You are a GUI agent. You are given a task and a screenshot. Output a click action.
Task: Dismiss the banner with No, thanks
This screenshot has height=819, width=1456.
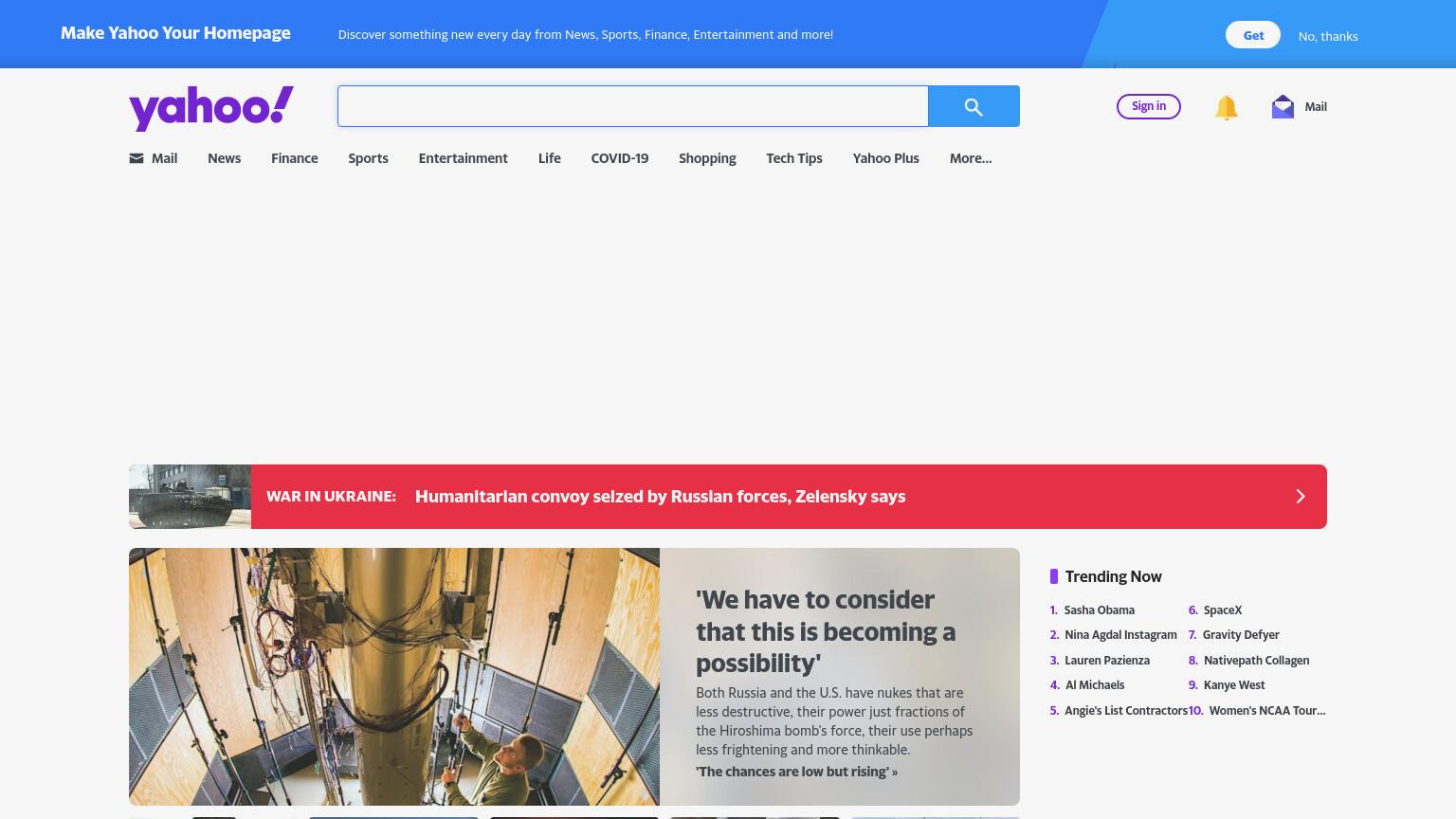point(1328,36)
